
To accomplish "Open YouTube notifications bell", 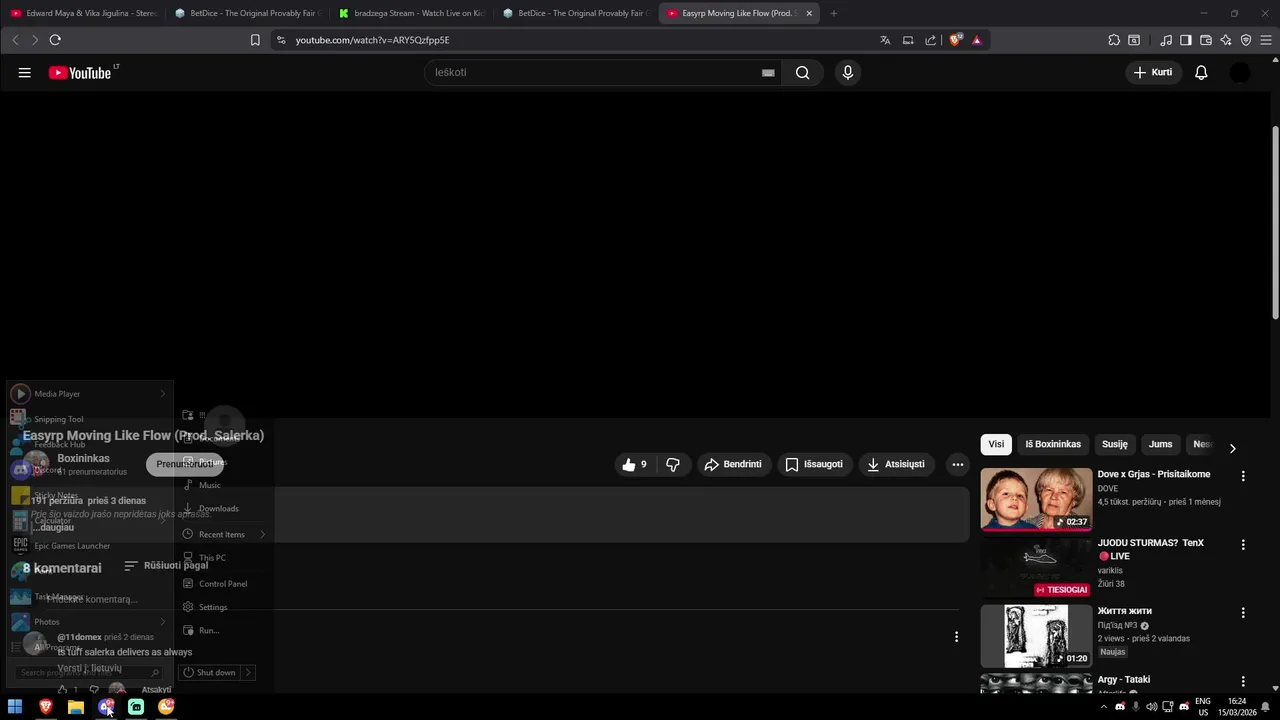I will [1201, 72].
